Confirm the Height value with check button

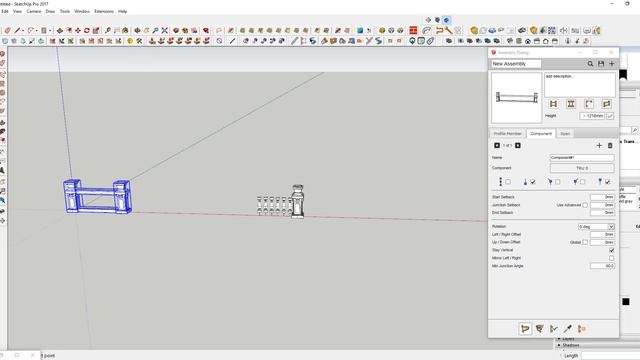pos(610,116)
